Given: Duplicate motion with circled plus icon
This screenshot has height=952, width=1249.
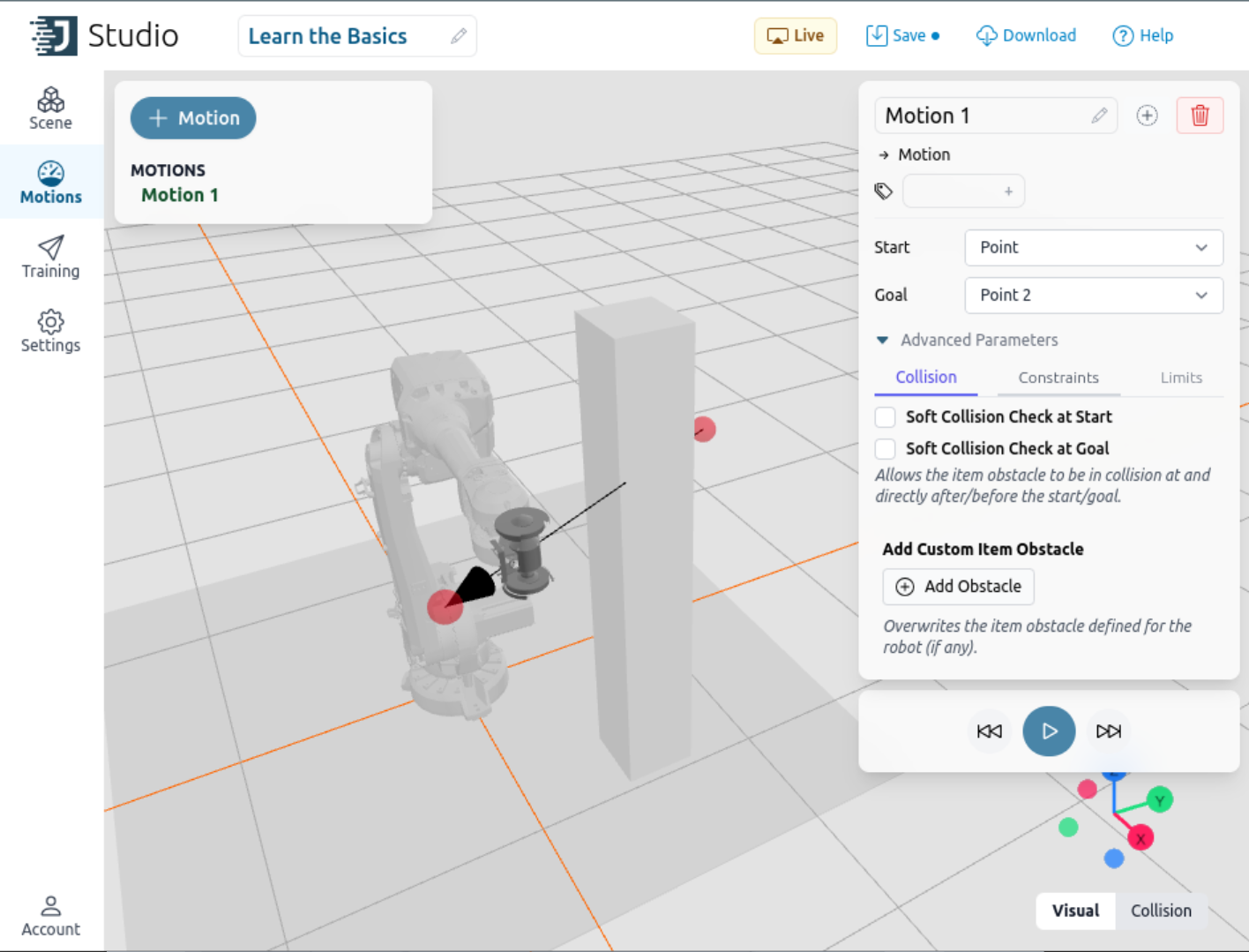Looking at the screenshot, I should click(x=1147, y=116).
